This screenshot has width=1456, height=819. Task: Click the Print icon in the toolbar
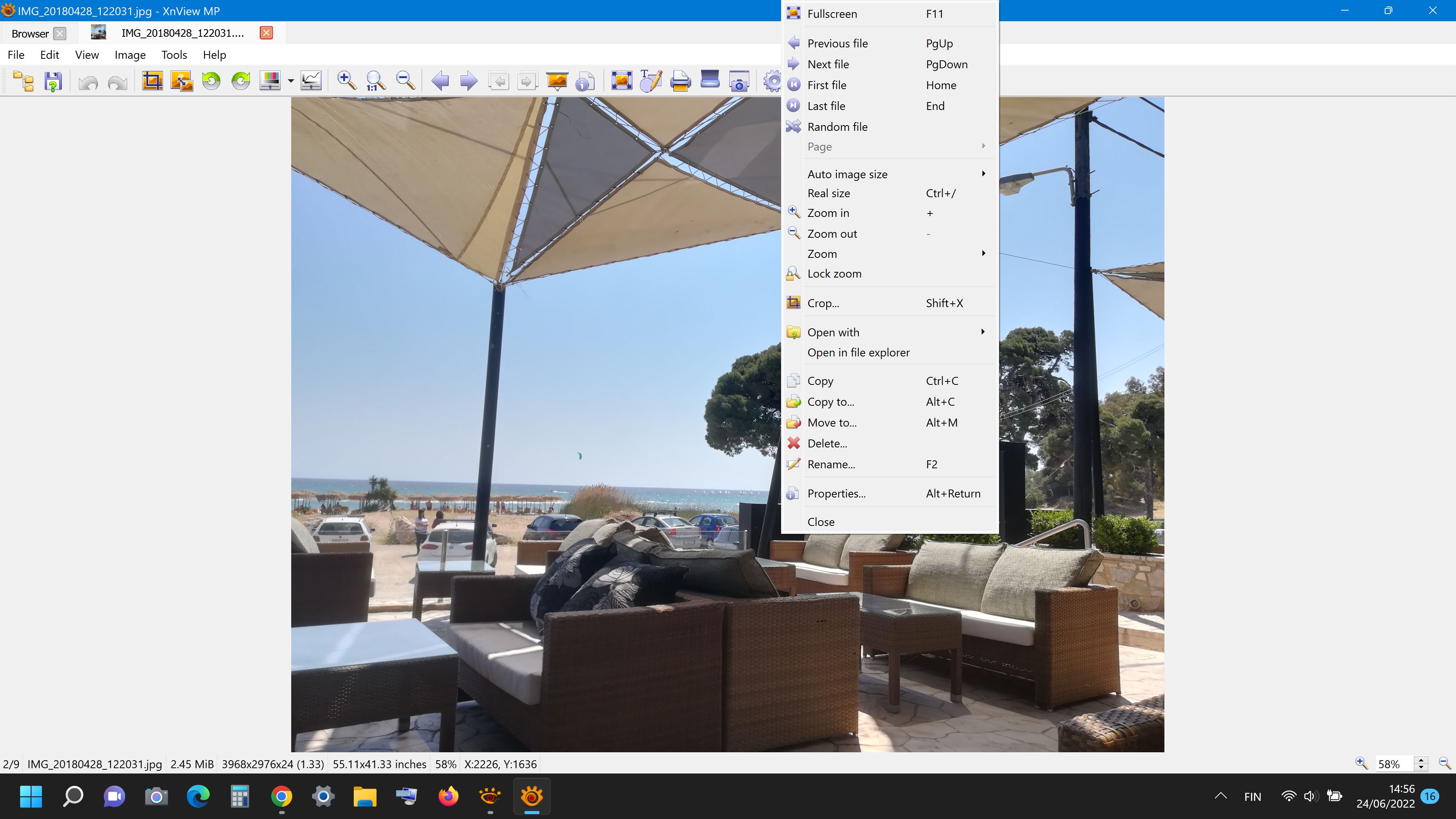point(680,81)
